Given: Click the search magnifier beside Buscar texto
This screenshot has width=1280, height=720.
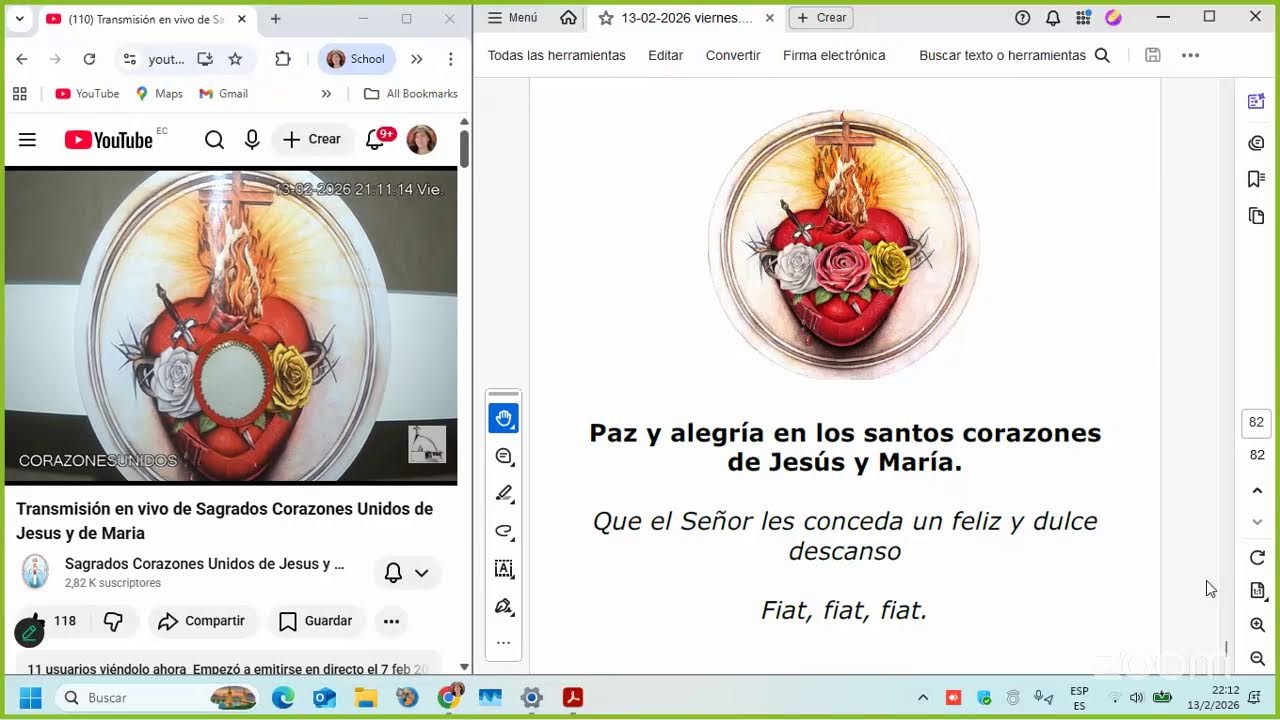Looking at the screenshot, I should (x=1102, y=55).
